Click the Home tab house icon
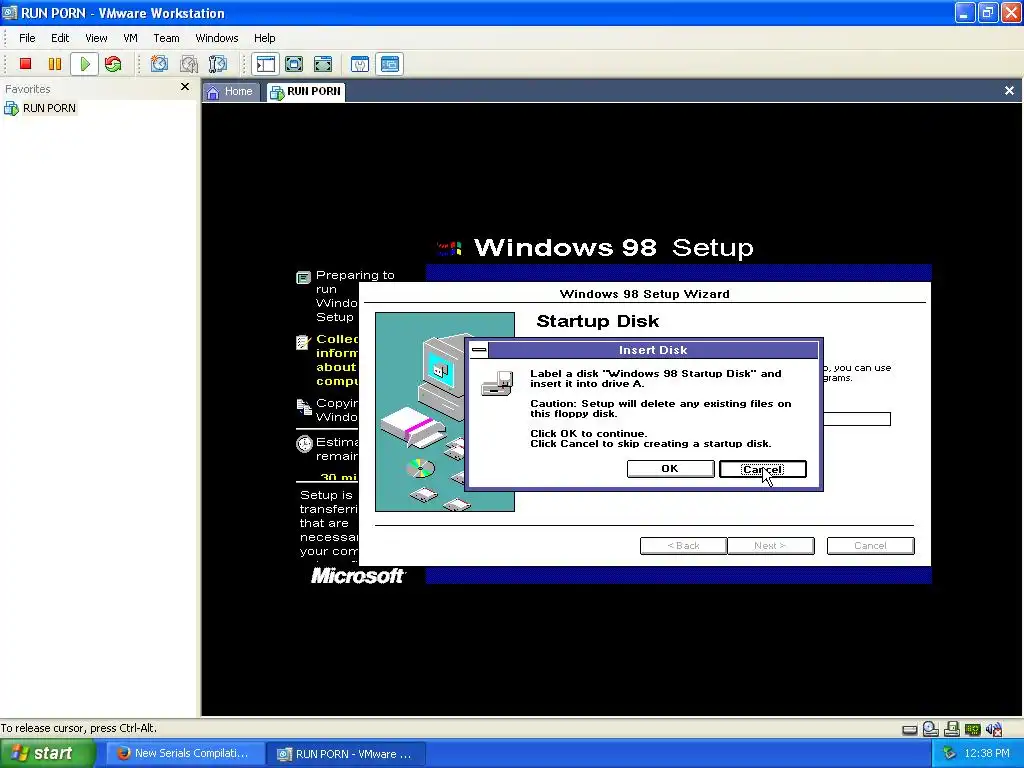Screen dimensions: 1024x768 pyautogui.click(x=213, y=93)
